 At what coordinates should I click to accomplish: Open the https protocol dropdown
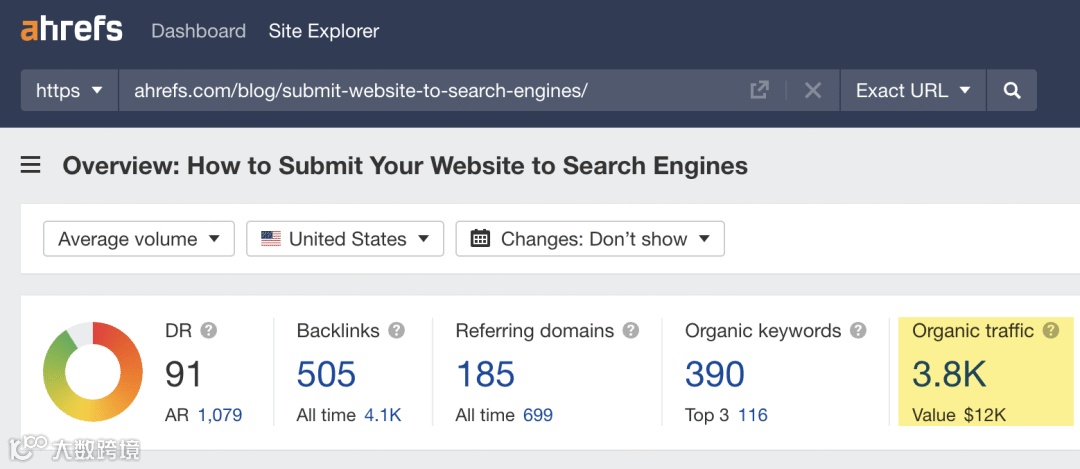[x=69, y=90]
